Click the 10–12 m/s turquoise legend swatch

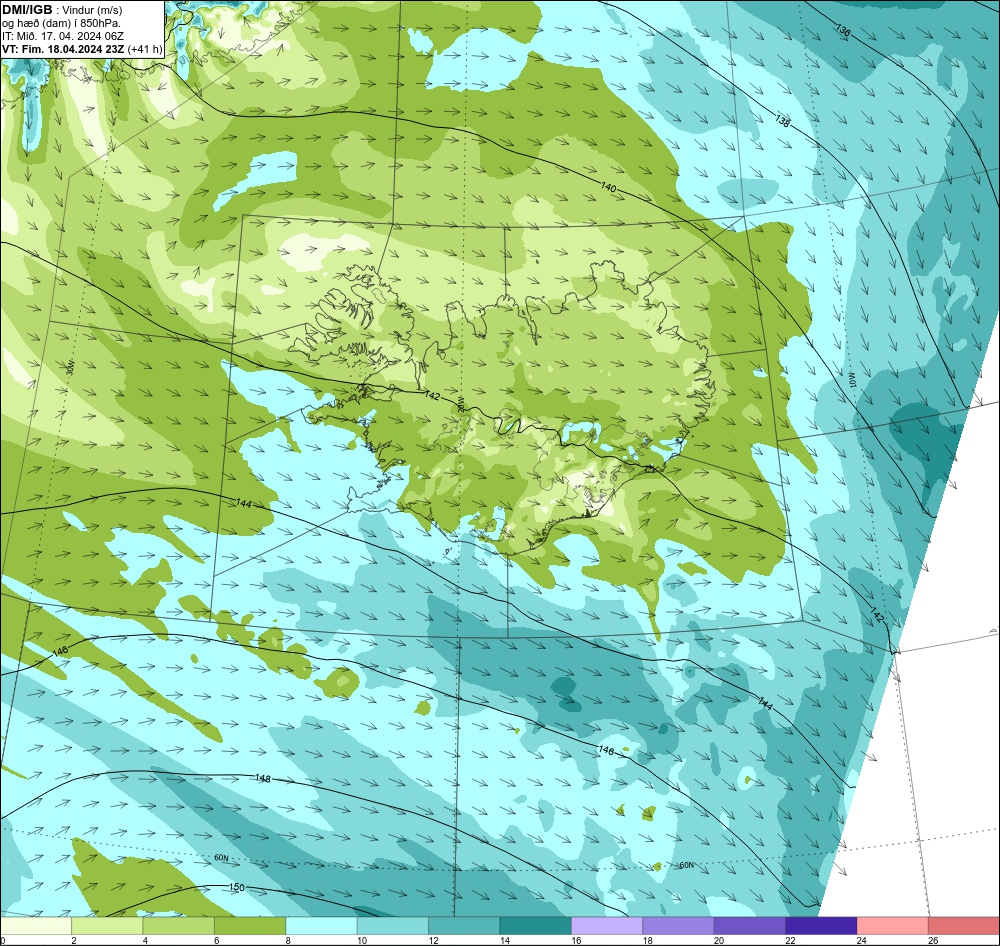point(393,925)
